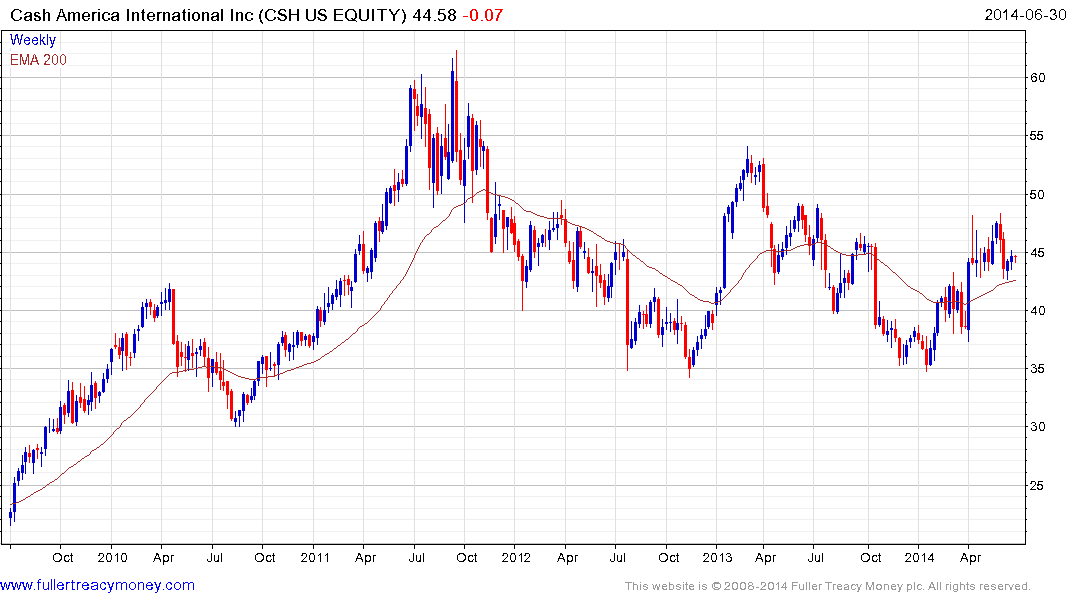Click the '2010' x-axis label
This screenshot has width=1075, height=600.
tap(112, 557)
